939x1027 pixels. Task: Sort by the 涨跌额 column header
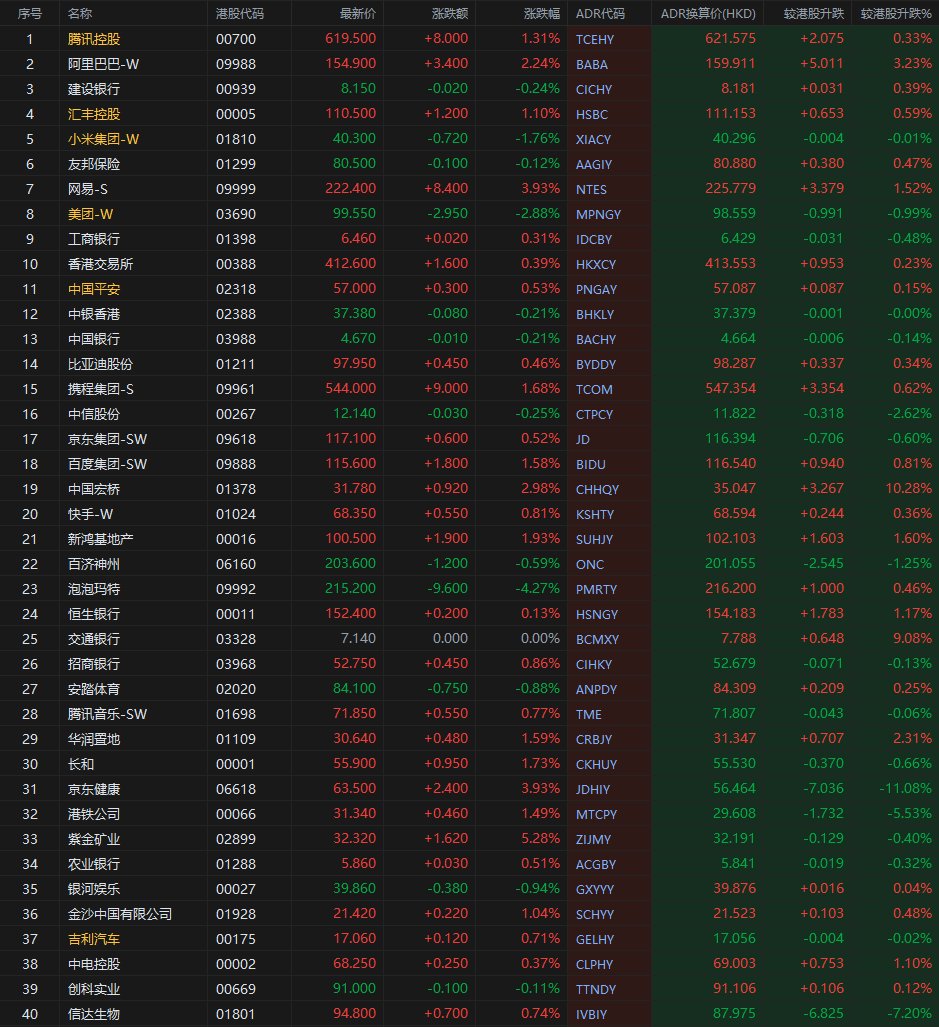click(450, 14)
